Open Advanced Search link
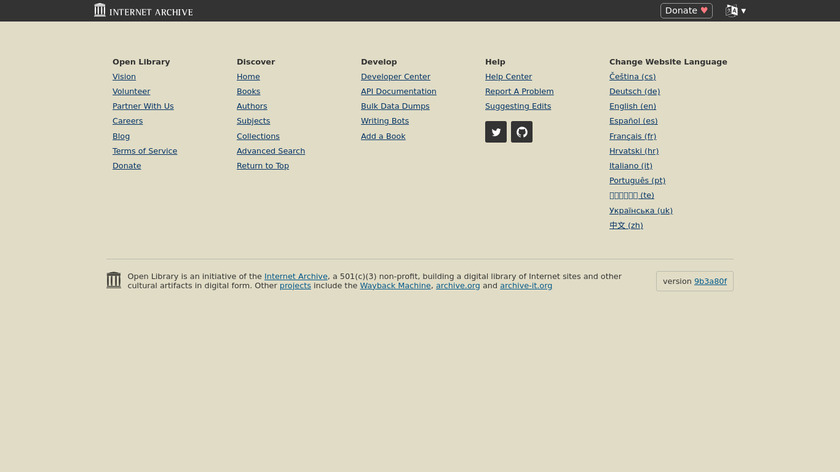This screenshot has width=840, height=472. click(x=271, y=151)
